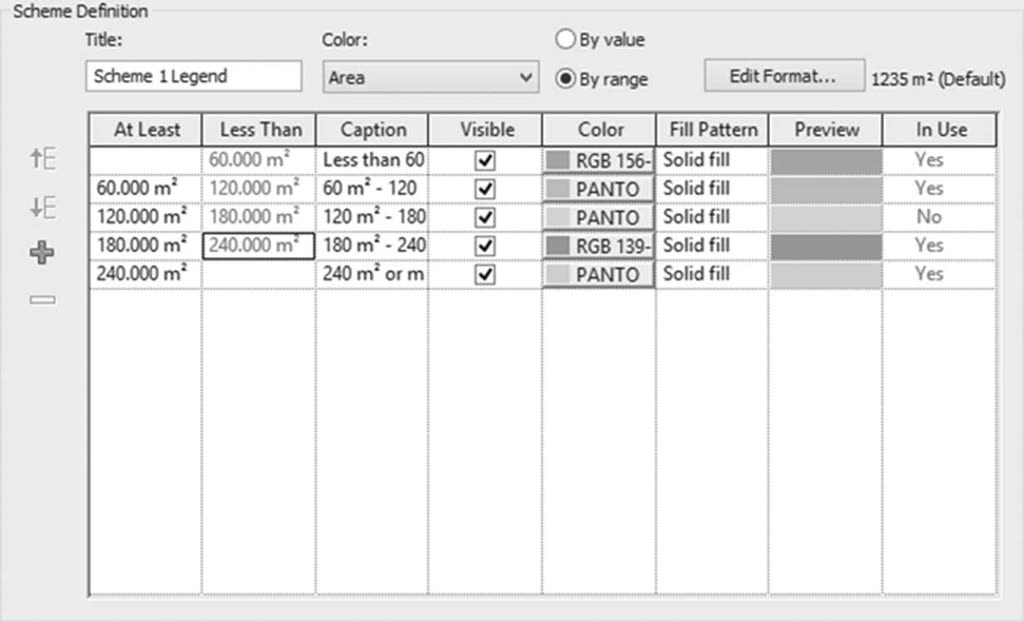1024x622 pixels.
Task: Move the selected row down
Action: (x=43, y=207)
